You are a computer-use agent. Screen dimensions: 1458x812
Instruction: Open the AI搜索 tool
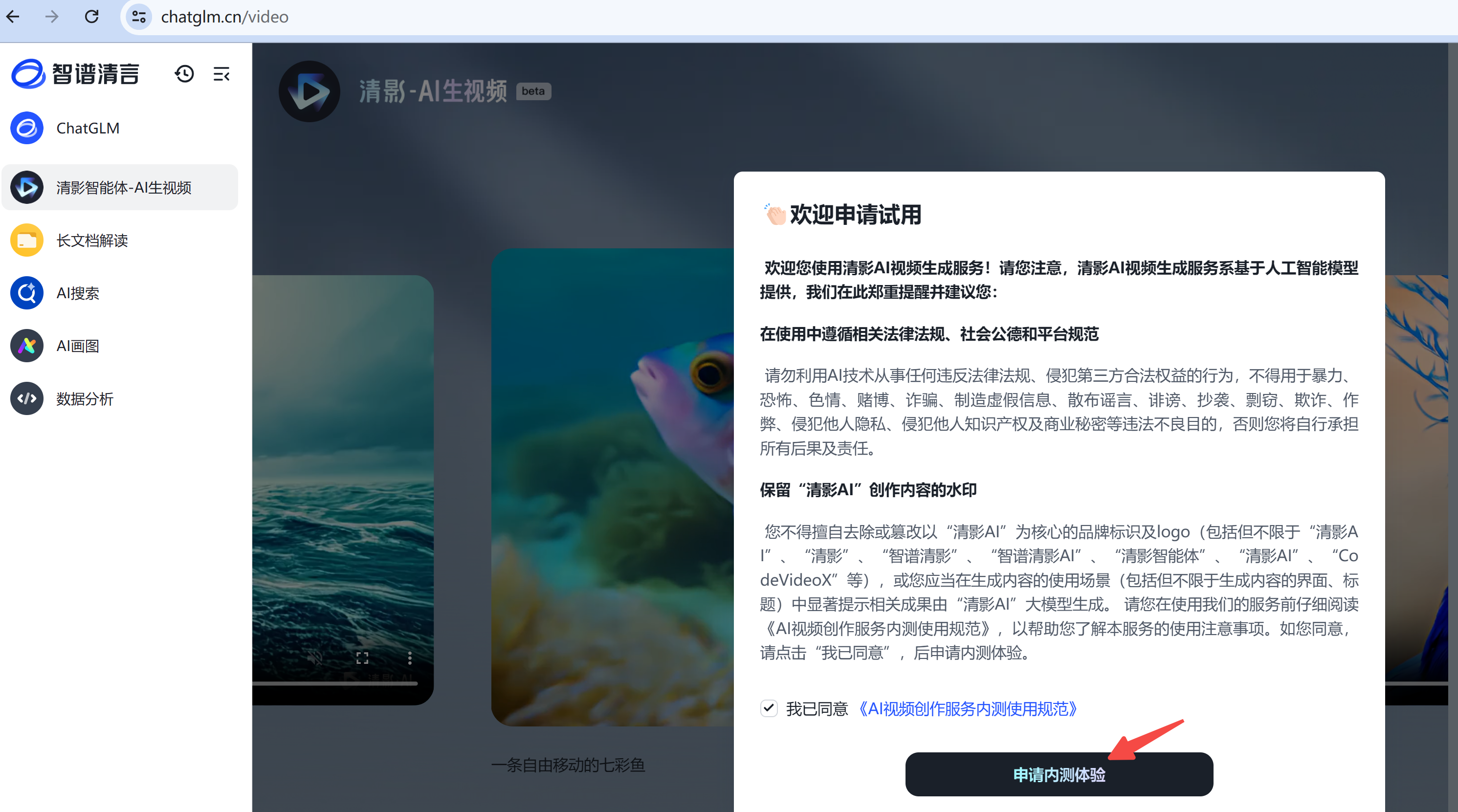click(x=78, y=293)
